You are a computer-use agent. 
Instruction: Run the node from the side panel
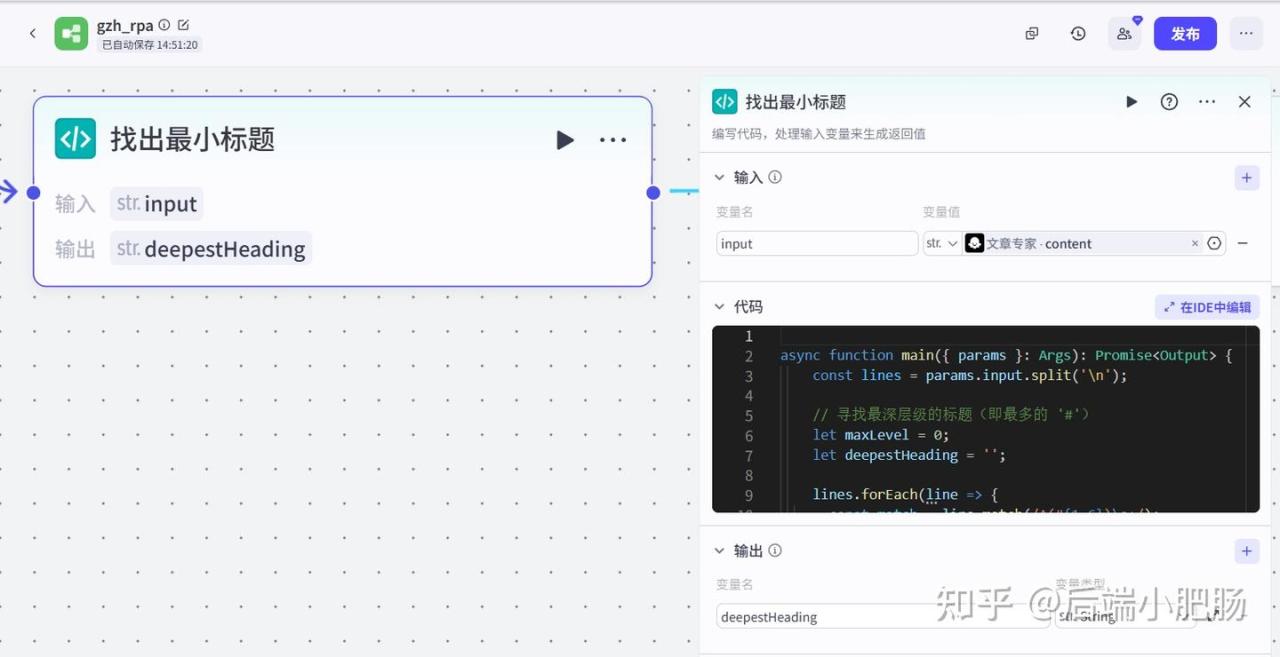click(x=1131, y=102)
